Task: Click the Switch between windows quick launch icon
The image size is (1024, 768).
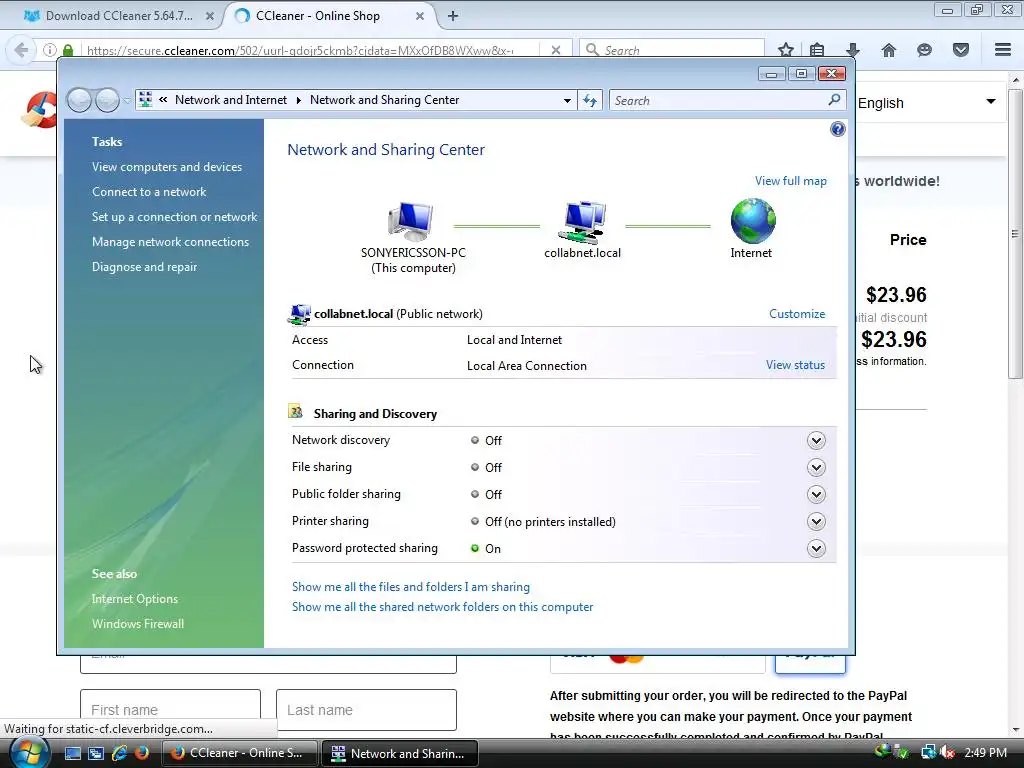Action: click(x=96, y=753)
